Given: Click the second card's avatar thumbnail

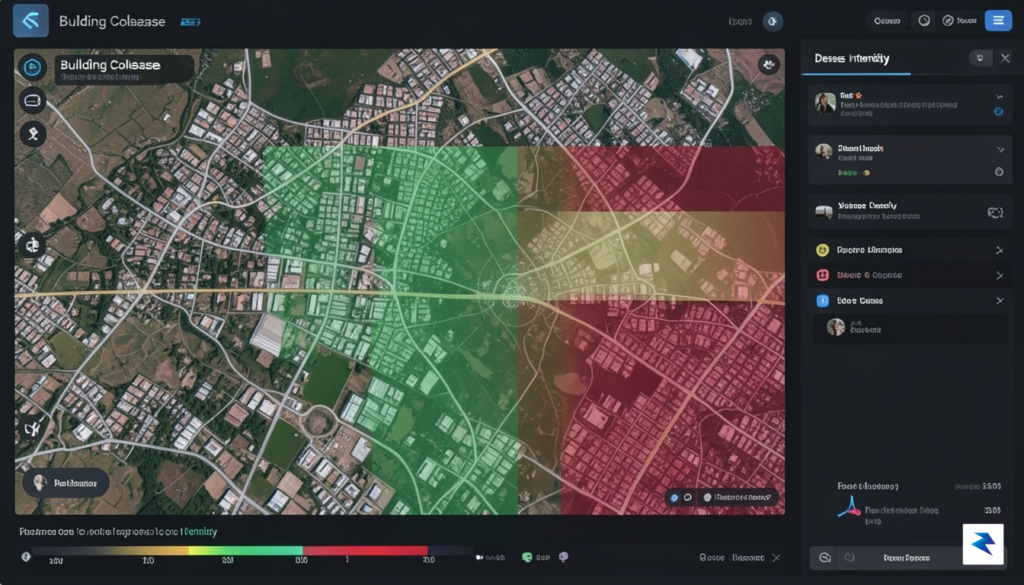Looking at the screenshot, I should pos(824,151).
